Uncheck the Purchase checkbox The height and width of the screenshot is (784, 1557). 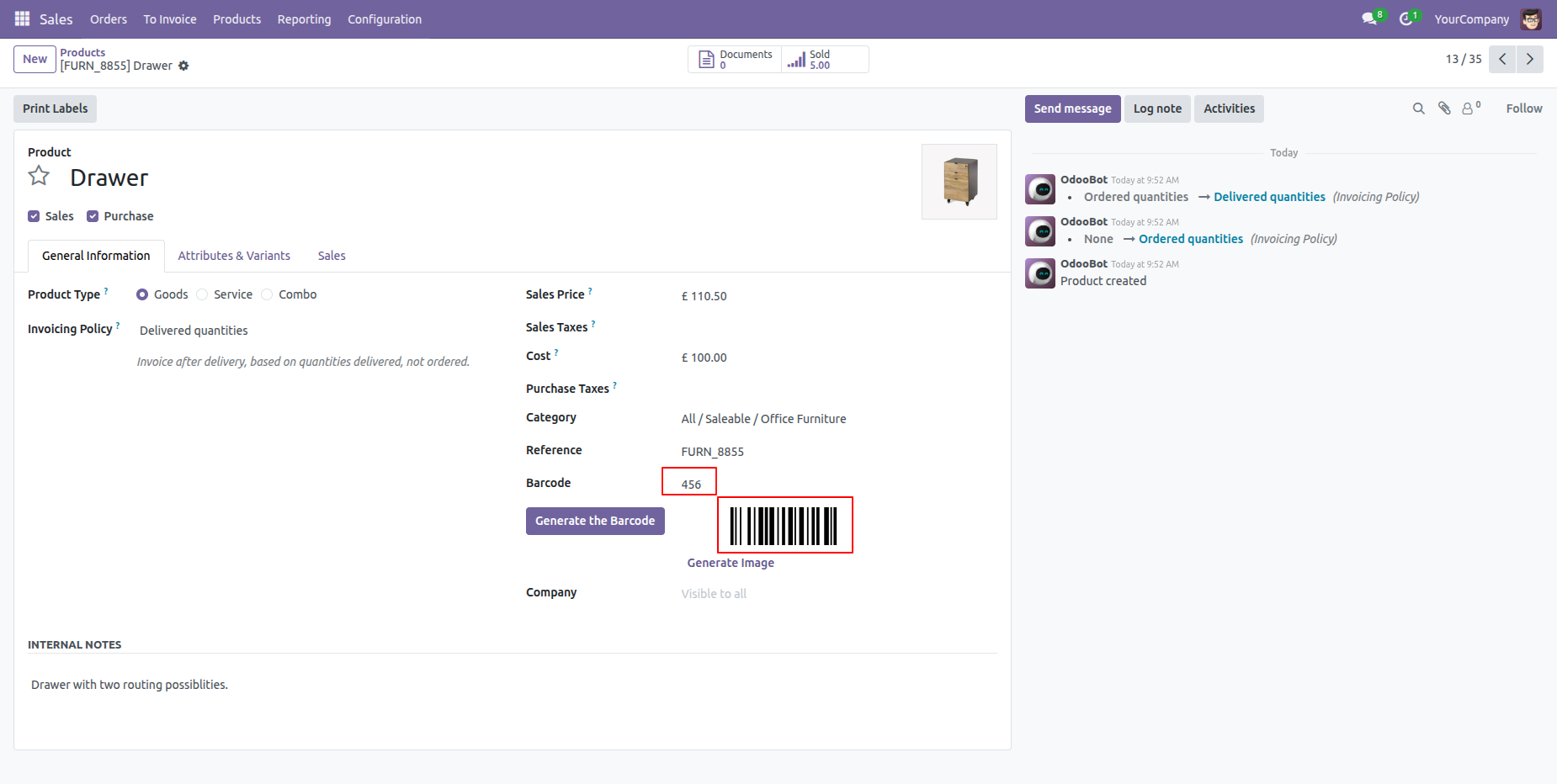[93, 216]
